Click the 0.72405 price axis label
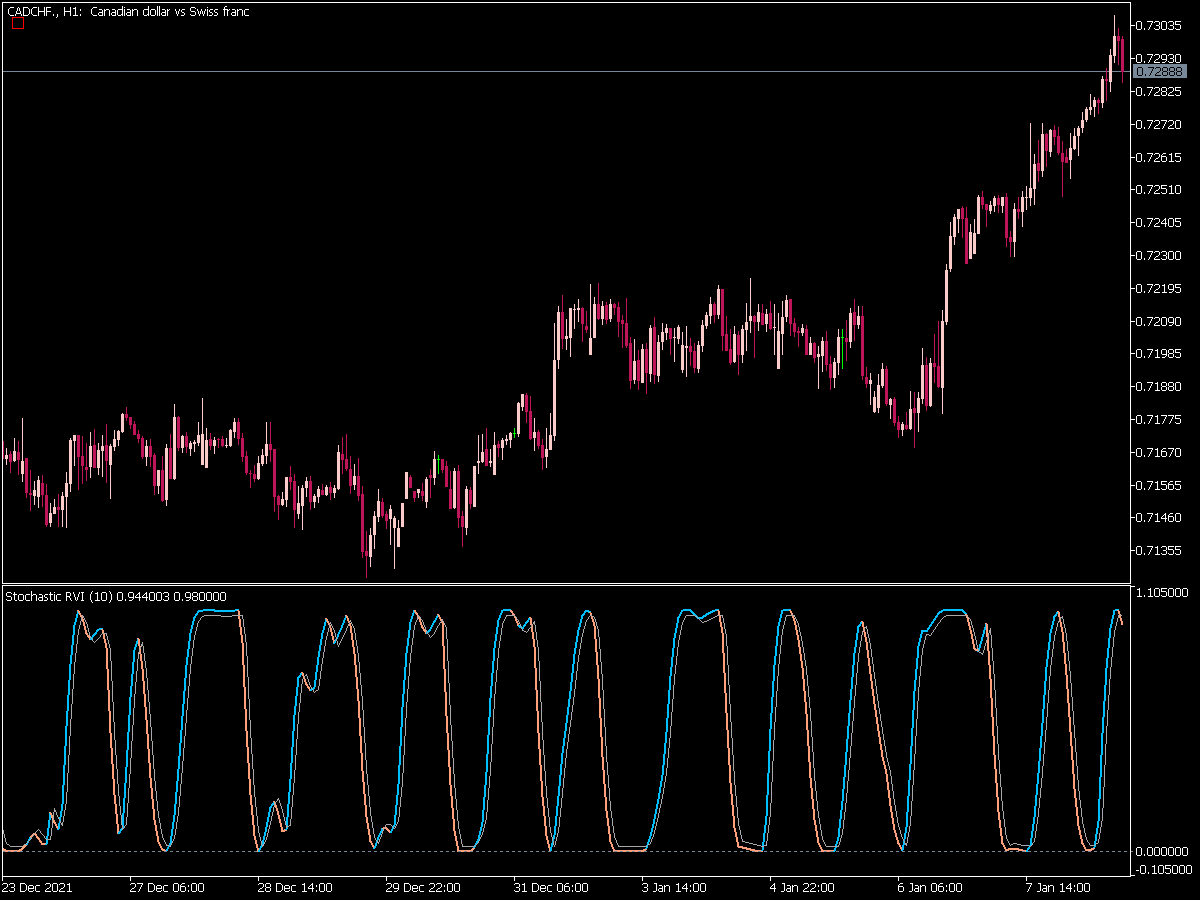This screenshot has width=1200, height=900. point(1161,223)
